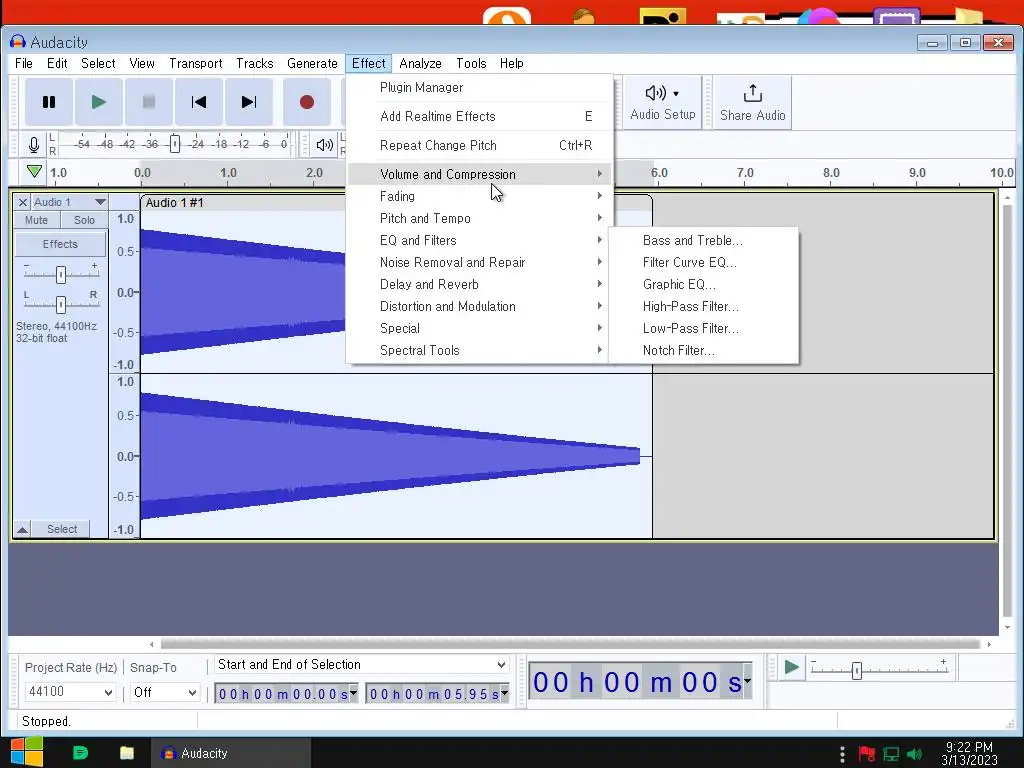Screen dimensions: 1024x768
Task: Click the Share Audio button
Action: tap(752, 103)
